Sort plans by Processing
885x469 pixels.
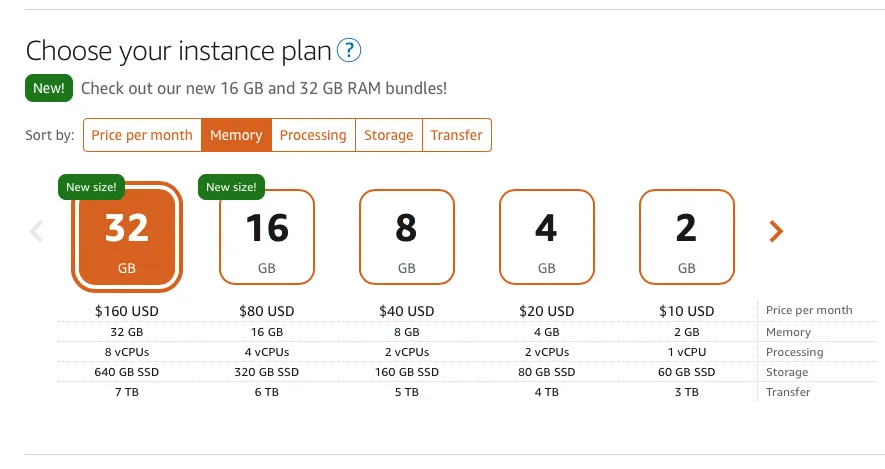tap(313, 135)
